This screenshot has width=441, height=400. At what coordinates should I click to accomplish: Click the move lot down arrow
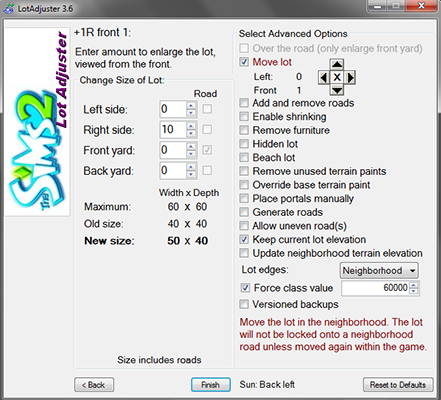click(x=337, y=90)
